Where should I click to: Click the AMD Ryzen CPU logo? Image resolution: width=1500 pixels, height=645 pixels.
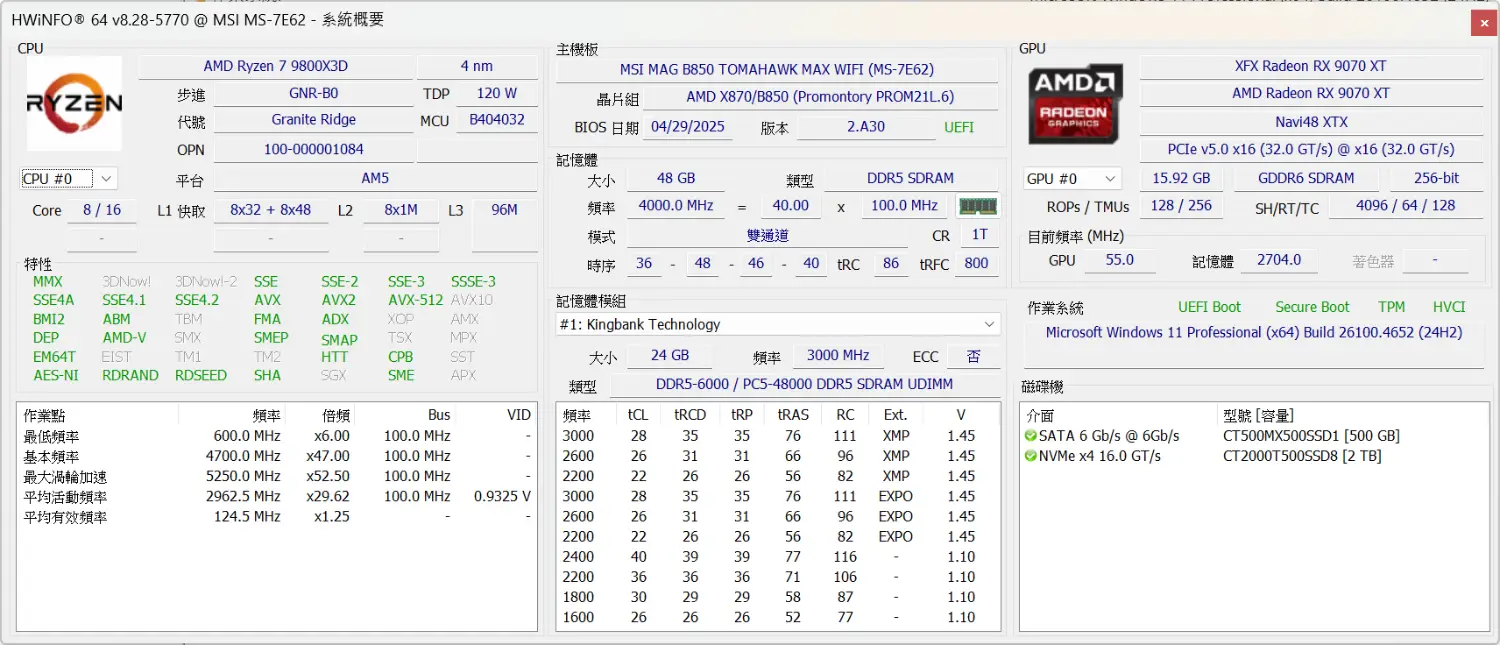[x=74, y=103]
